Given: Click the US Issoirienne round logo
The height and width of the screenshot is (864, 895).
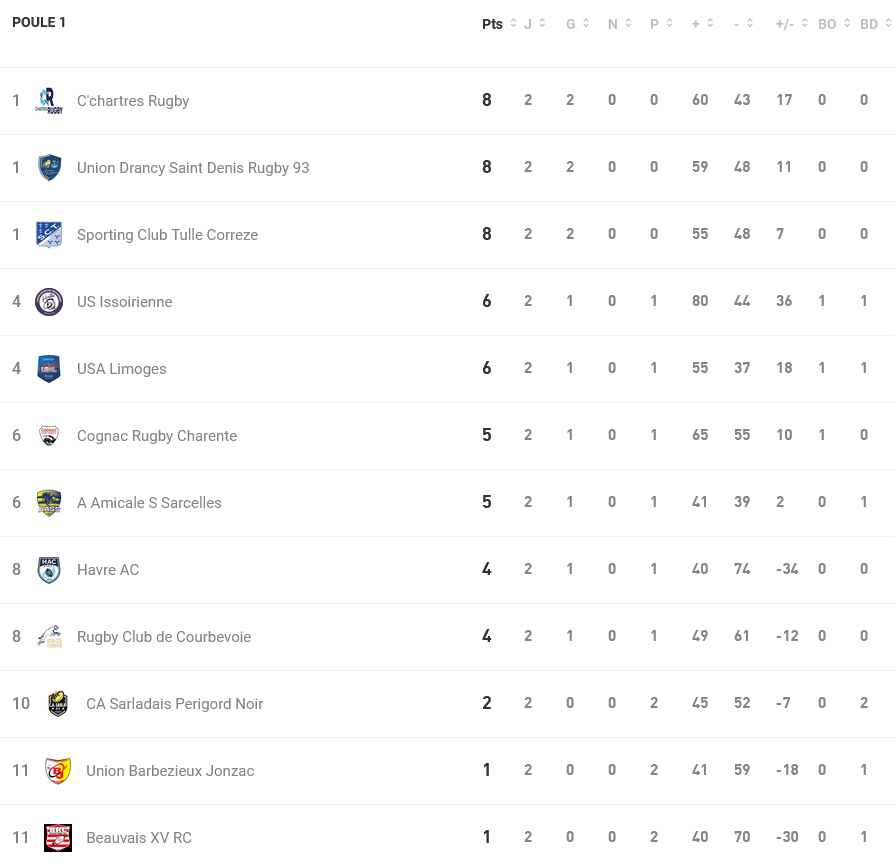Looking at the screenshot, I should (49, 302).
